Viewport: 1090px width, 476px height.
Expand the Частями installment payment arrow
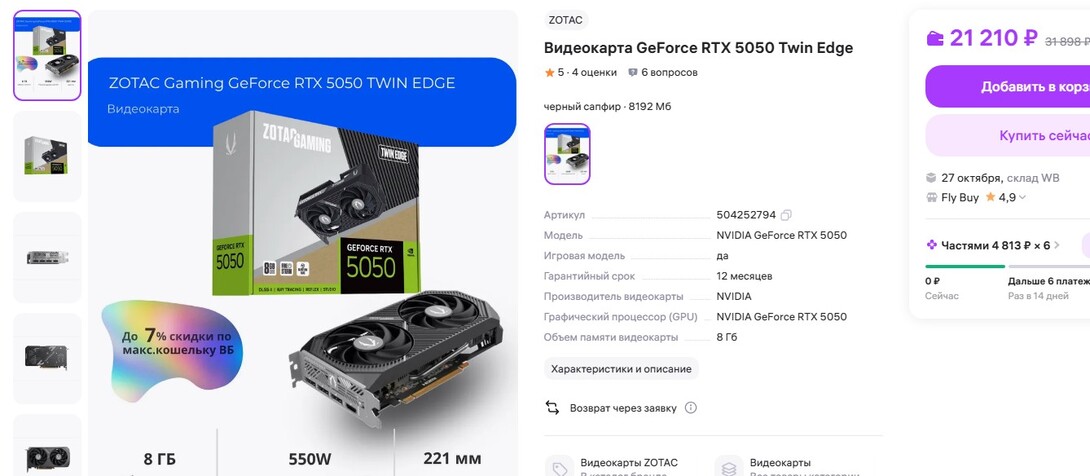pyautogui.click(x=1057, y=245)
